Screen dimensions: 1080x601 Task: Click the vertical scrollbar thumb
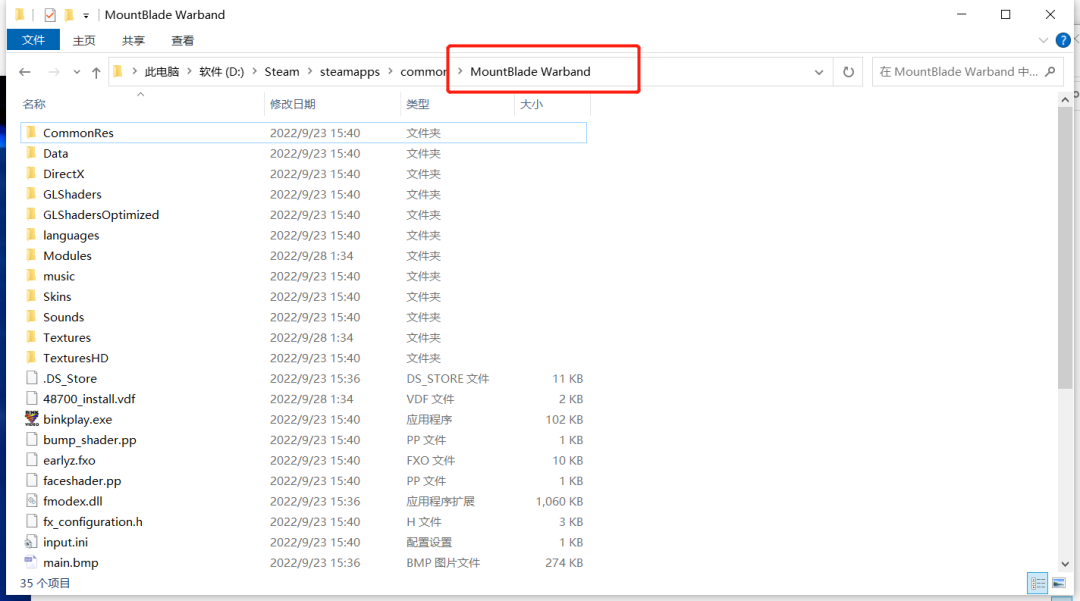tap(1065, 248)
